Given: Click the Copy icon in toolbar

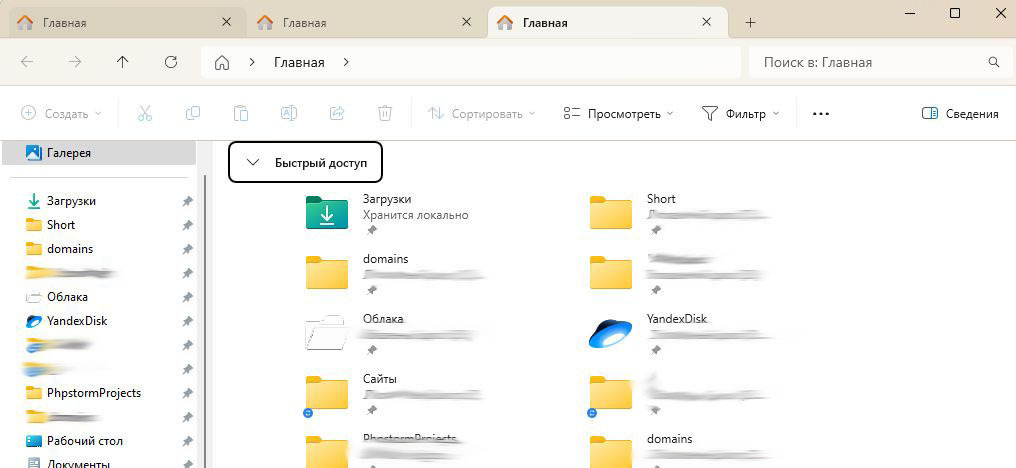Looking at the screenshot, I should (192, 113).
